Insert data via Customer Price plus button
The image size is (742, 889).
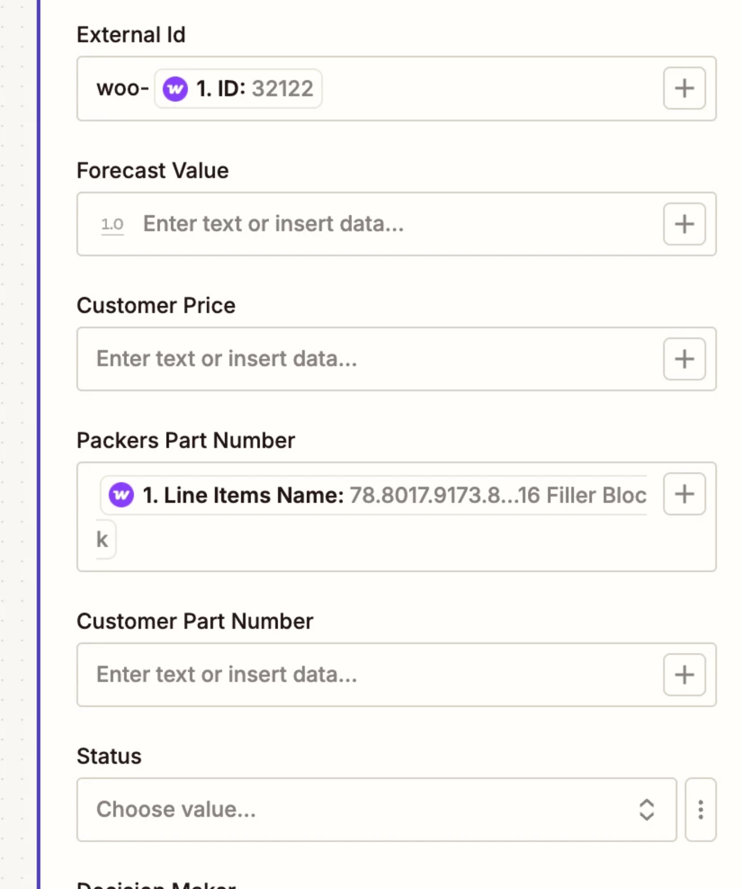tap(684, 359)
